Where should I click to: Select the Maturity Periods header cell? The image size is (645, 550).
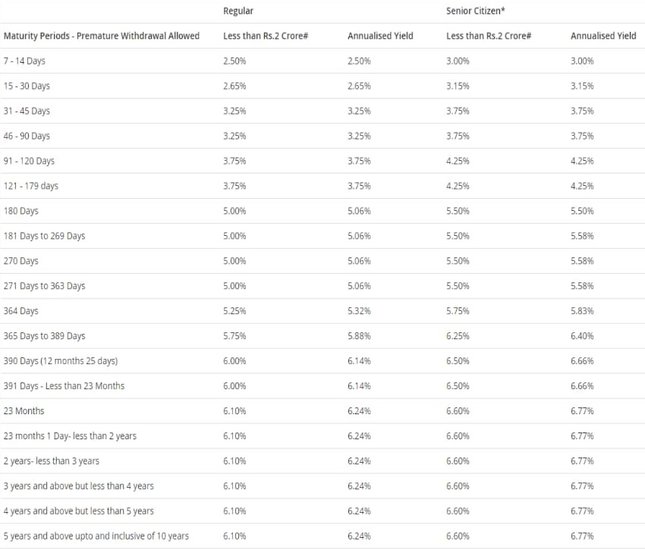click(x=101, y=36)
